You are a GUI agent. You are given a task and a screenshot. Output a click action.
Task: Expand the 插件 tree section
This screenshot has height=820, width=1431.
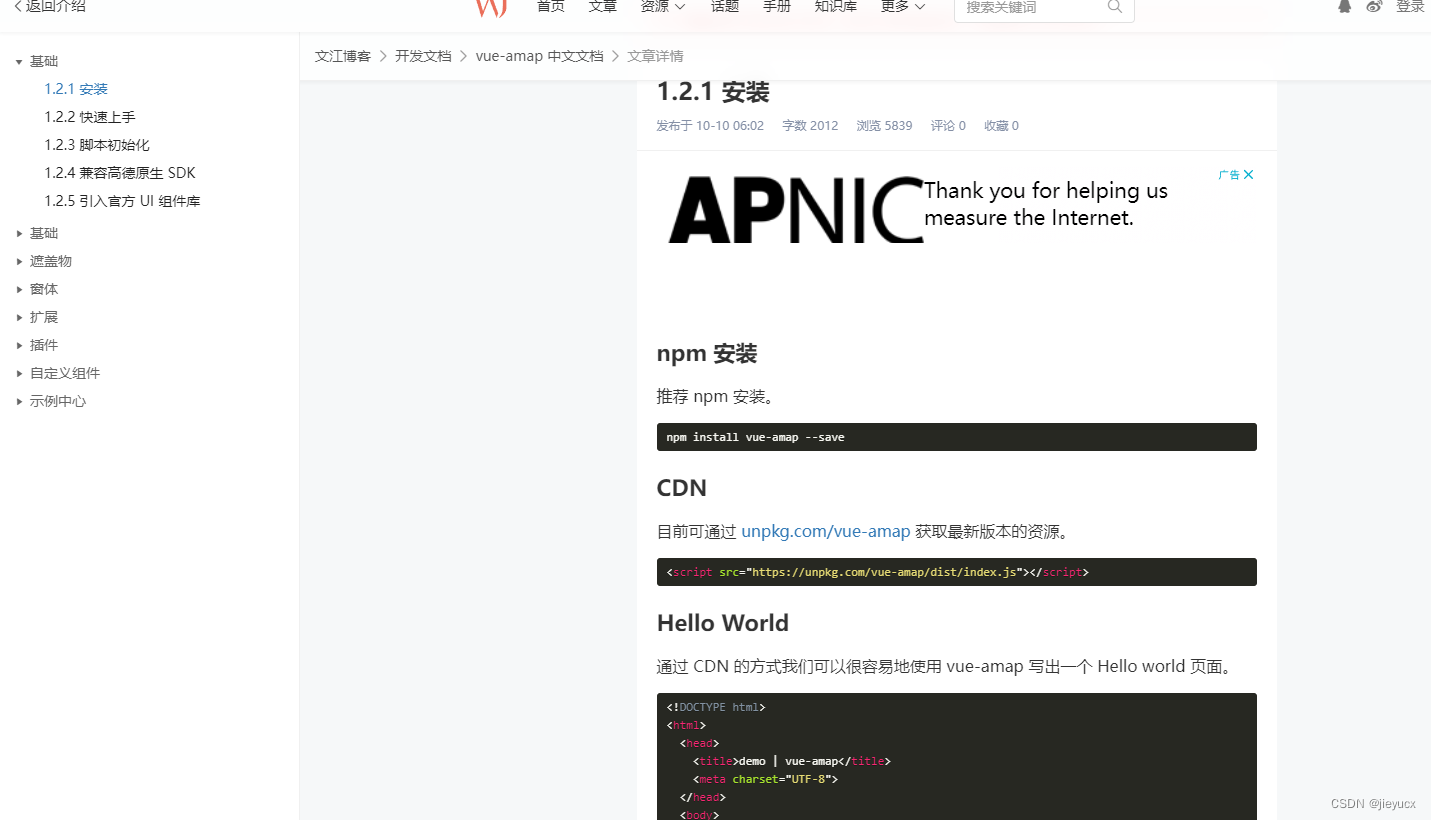(19, 345)
